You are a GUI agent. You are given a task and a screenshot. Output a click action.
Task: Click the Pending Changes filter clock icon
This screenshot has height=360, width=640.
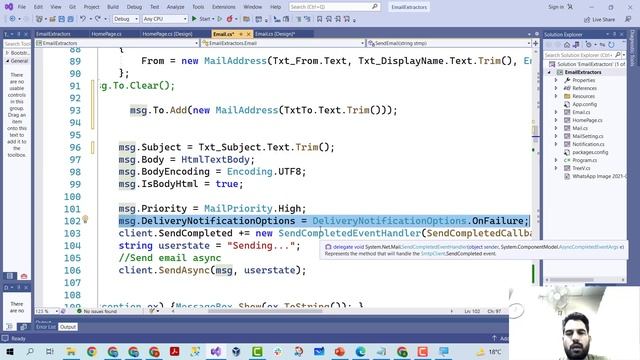588,45
